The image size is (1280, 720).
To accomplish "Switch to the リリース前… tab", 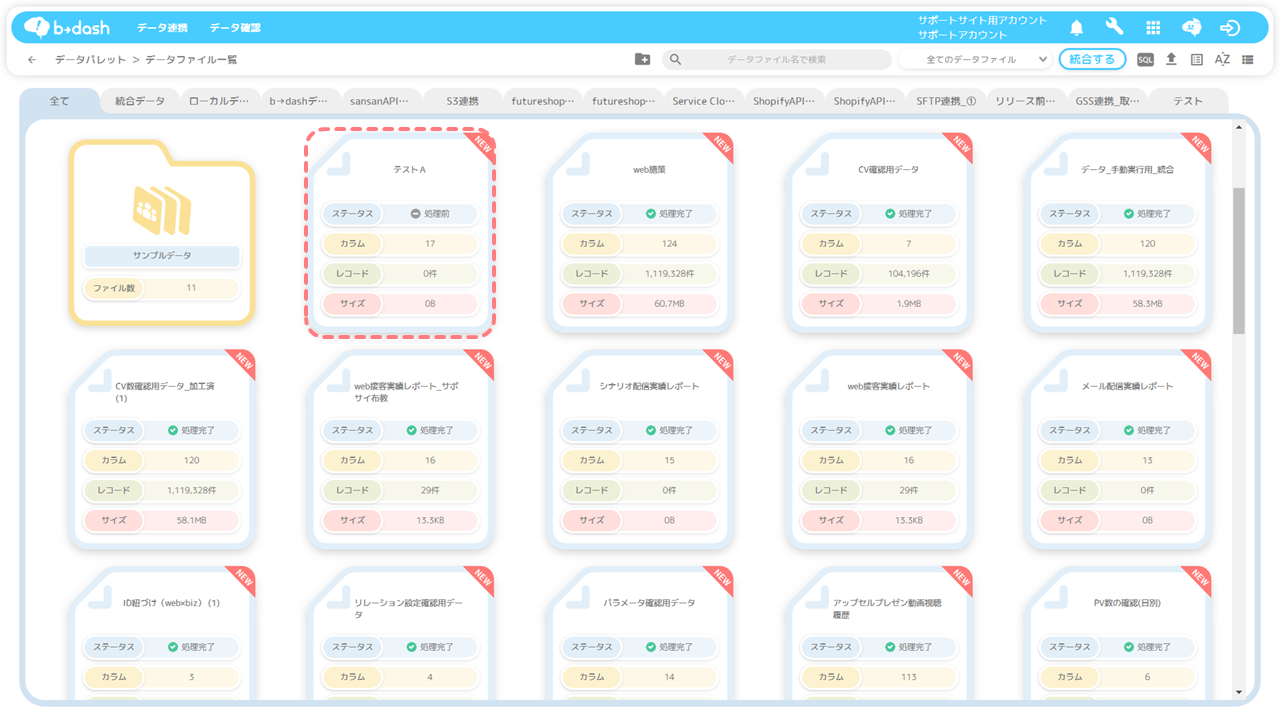I will pos(1026,101).
